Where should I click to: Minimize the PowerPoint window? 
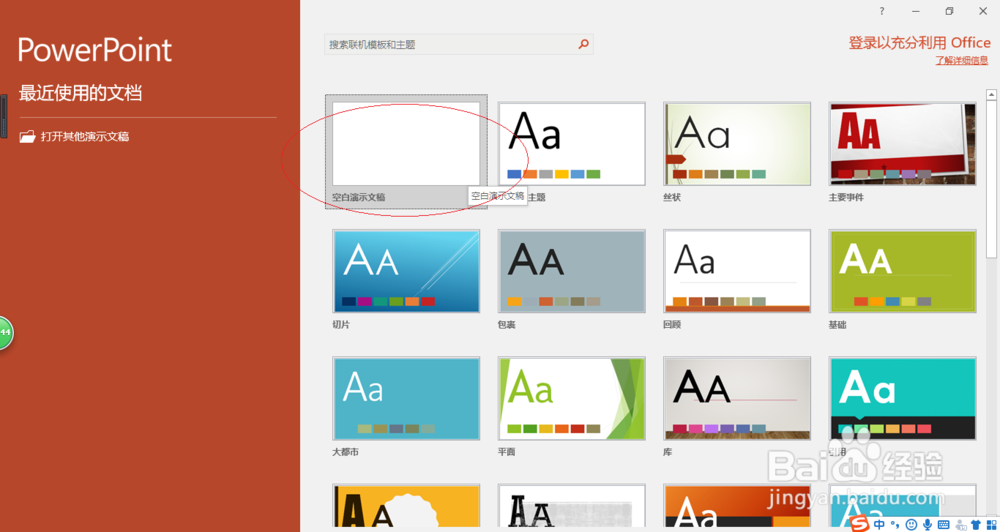tap(916, 11)
